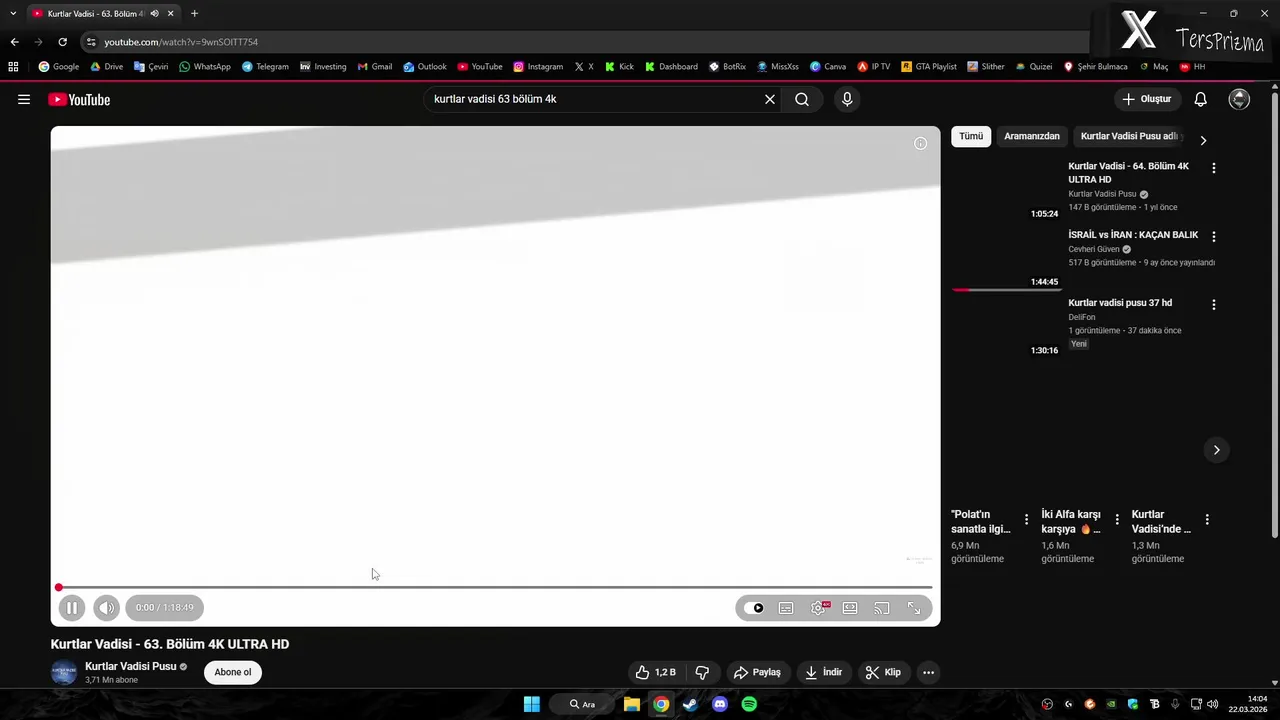The width and height of the screenshot is (1280, 720).
Task: Open the Windows Start menu
Action: (532, 704)
